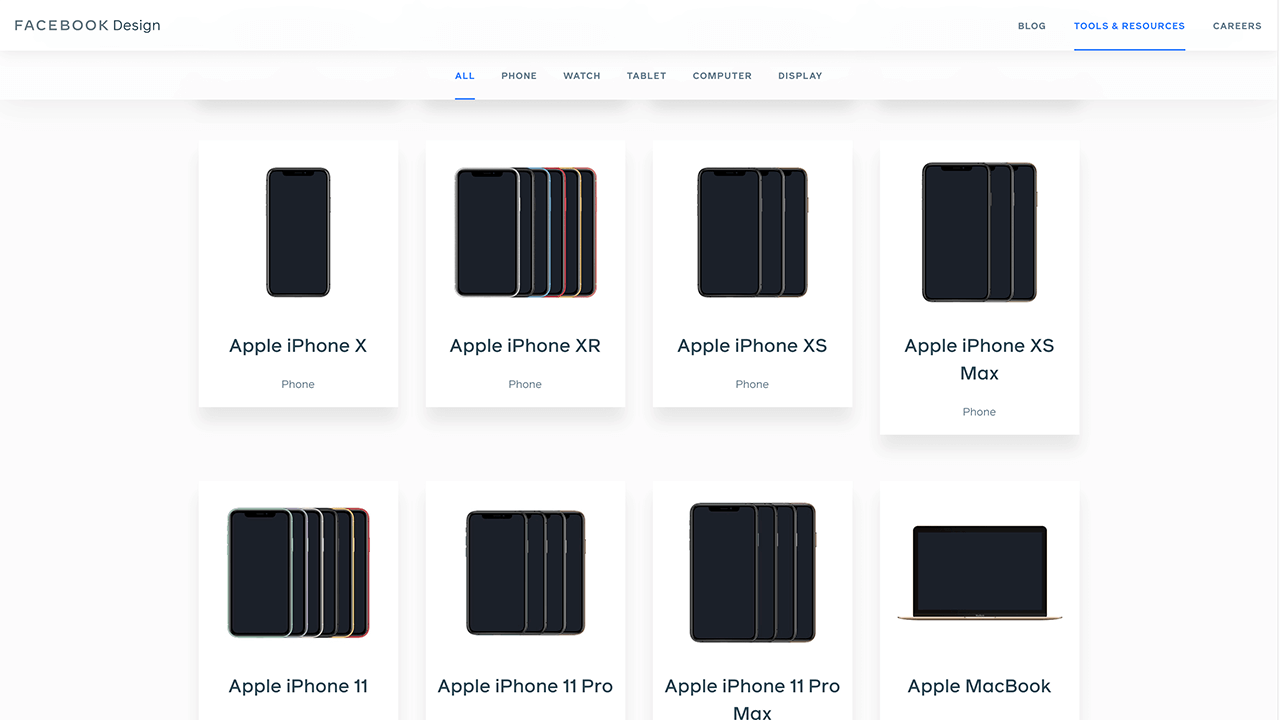
Task: Select the All filter tab
Action: (x=465, y=76)
